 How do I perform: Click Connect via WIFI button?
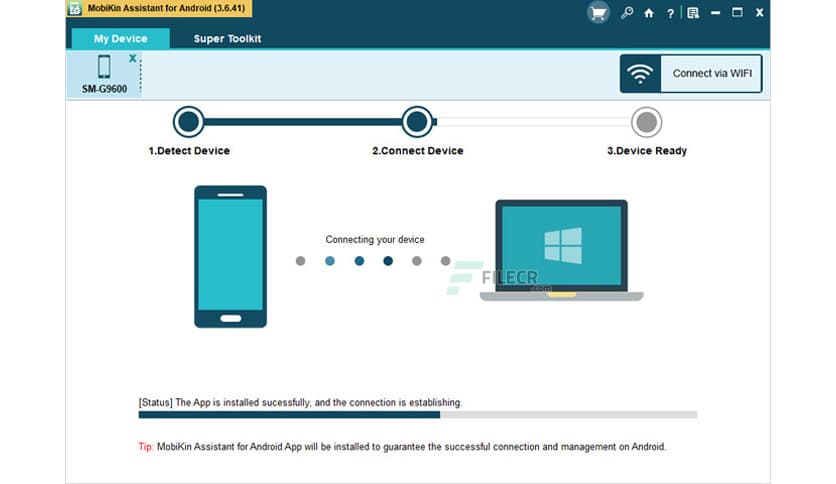coord(691,74)
